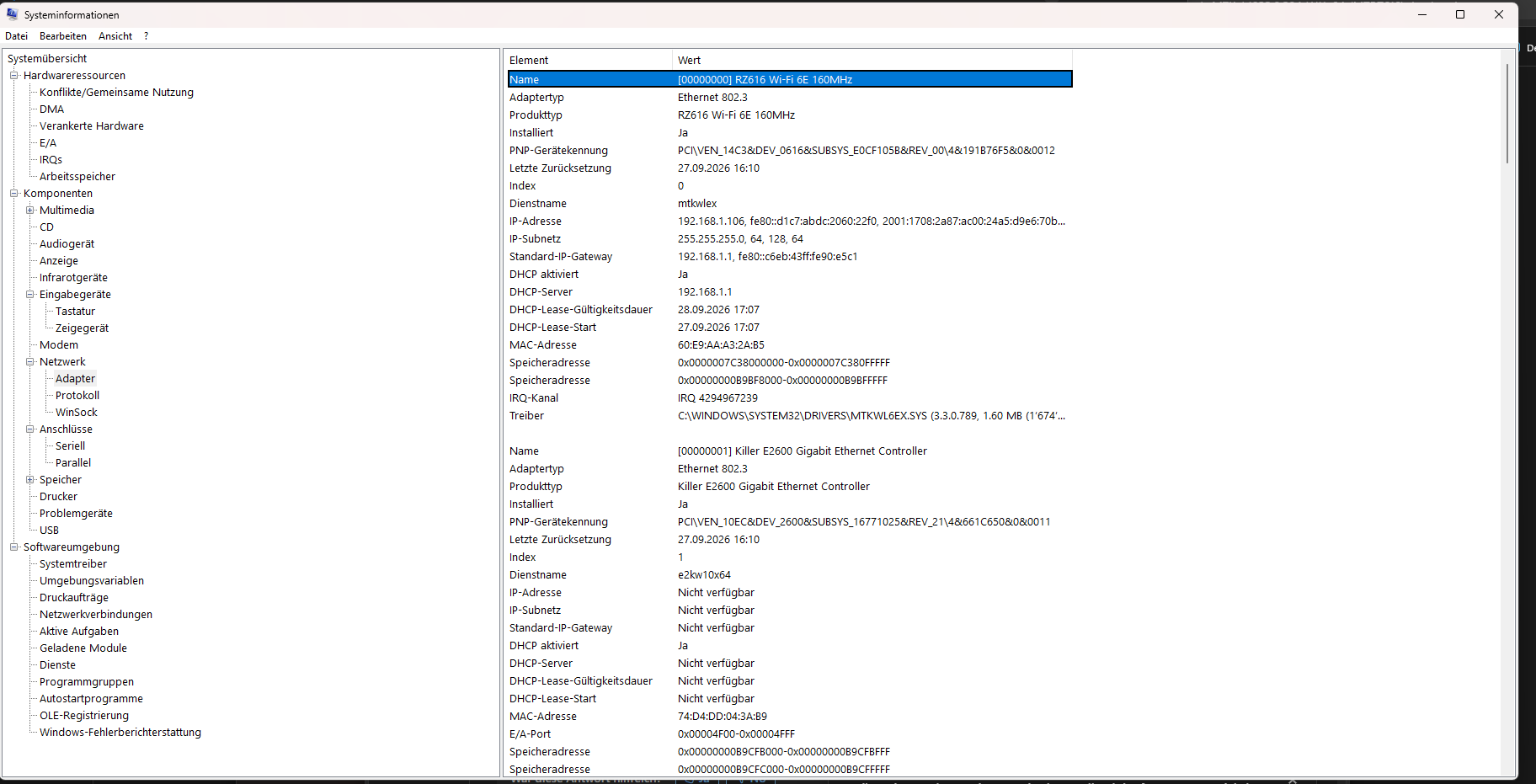
Task: Open the ? help menu
Action: pyautogui.click(x=146, y=36)
